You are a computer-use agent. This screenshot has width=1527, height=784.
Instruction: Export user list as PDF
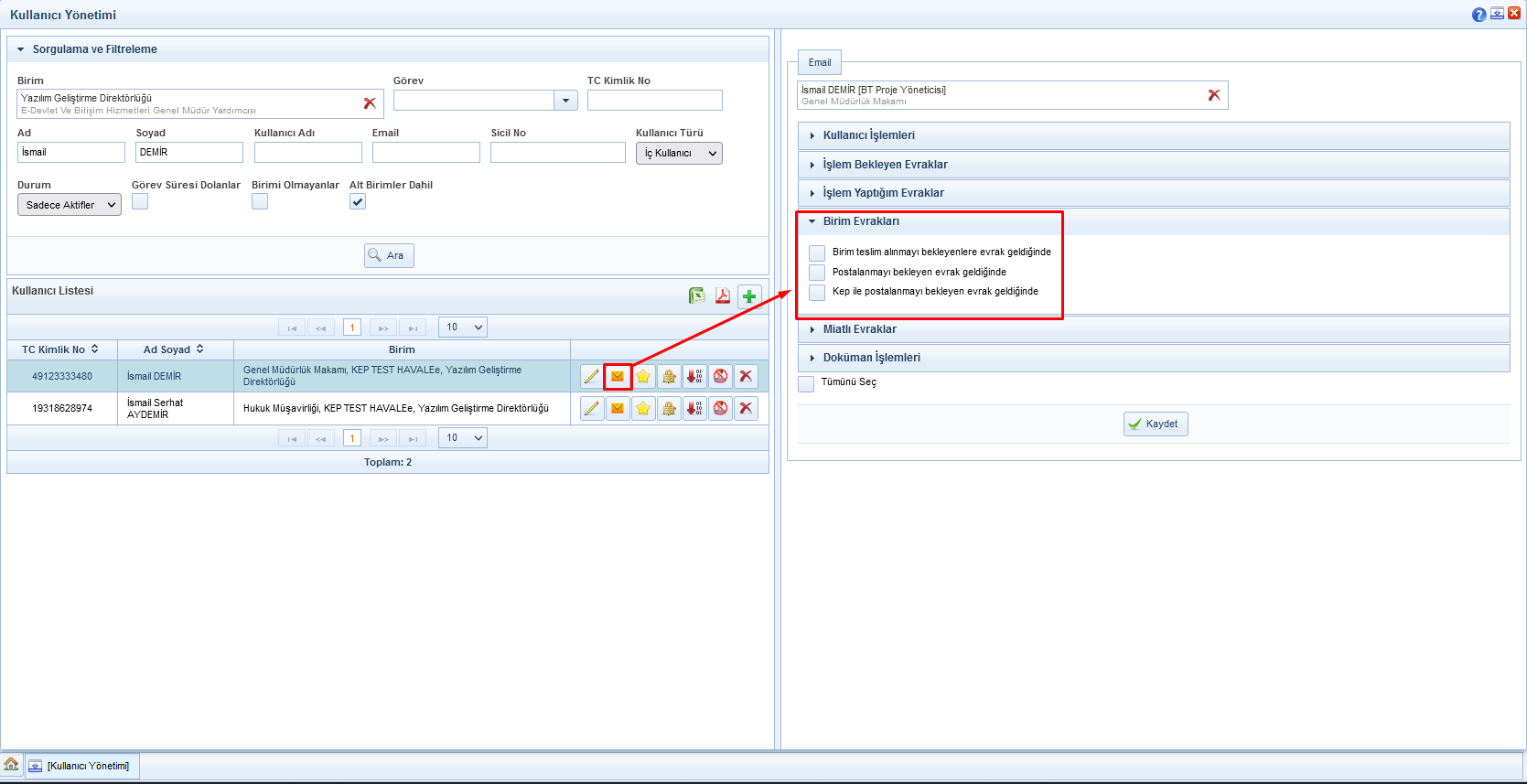723,295
